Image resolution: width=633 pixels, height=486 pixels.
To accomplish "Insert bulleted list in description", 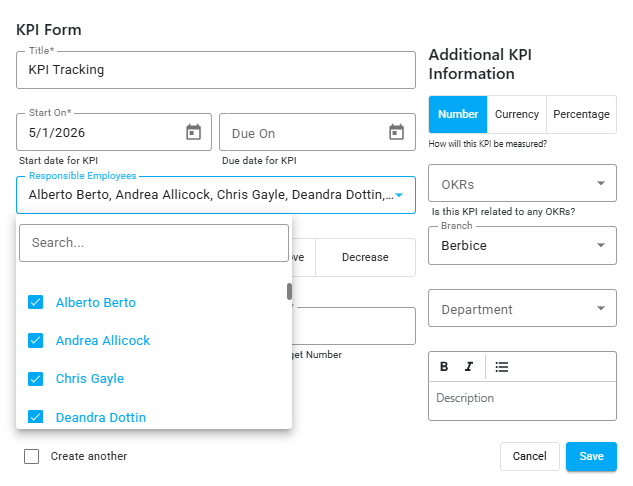I will pos(501,367).
